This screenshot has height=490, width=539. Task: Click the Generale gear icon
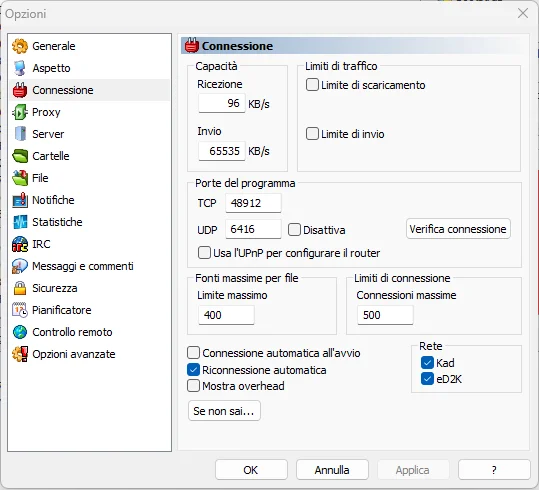point(20,46)
